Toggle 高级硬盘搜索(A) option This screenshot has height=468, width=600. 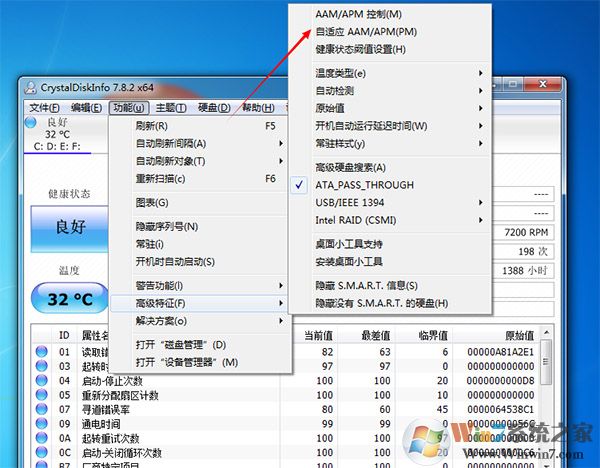(390, 168)
